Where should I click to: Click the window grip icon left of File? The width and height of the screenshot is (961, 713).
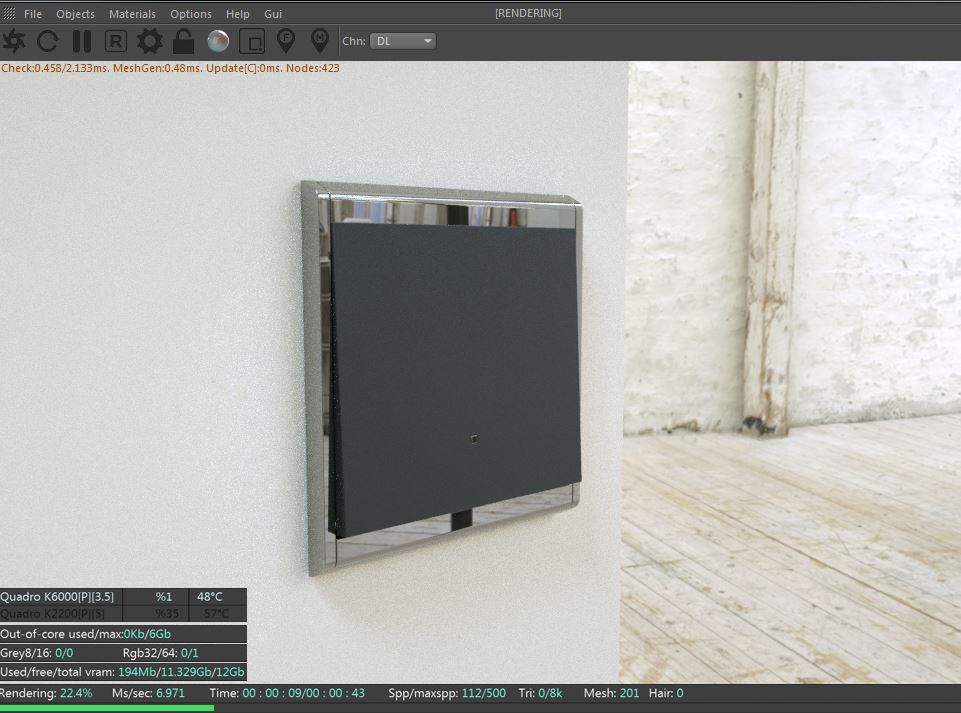point(9,13)
